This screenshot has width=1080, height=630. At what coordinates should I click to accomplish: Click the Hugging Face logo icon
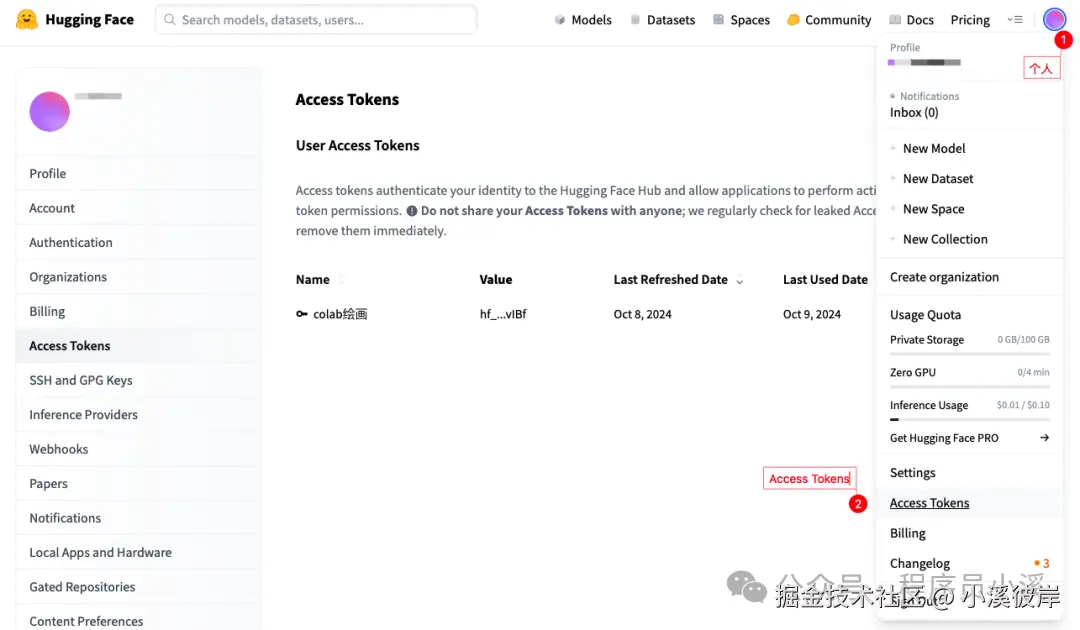(x=27, y=19)
